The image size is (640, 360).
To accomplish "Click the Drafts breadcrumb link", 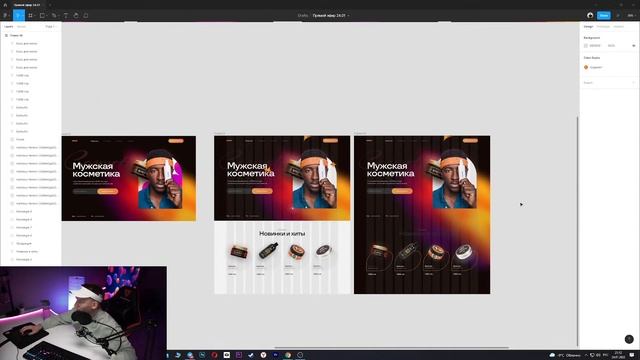I will click(x=303, y=16).
